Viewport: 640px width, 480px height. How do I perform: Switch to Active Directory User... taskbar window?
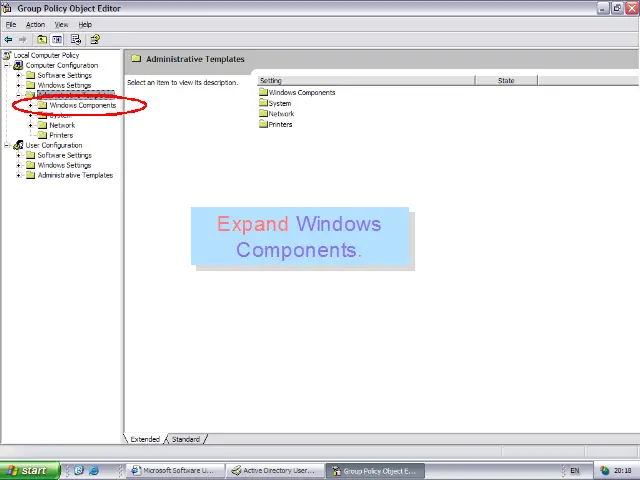tap(276, 471)
